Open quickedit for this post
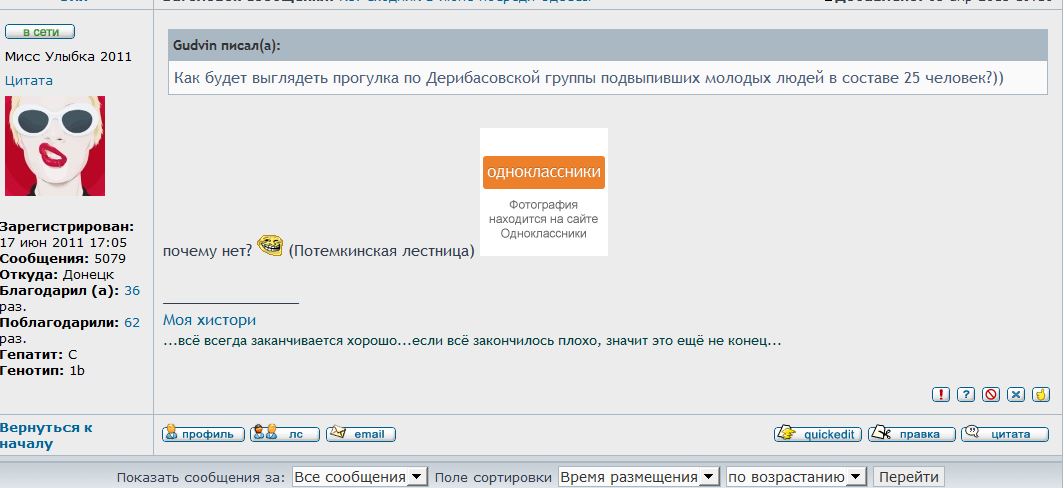 817,434
